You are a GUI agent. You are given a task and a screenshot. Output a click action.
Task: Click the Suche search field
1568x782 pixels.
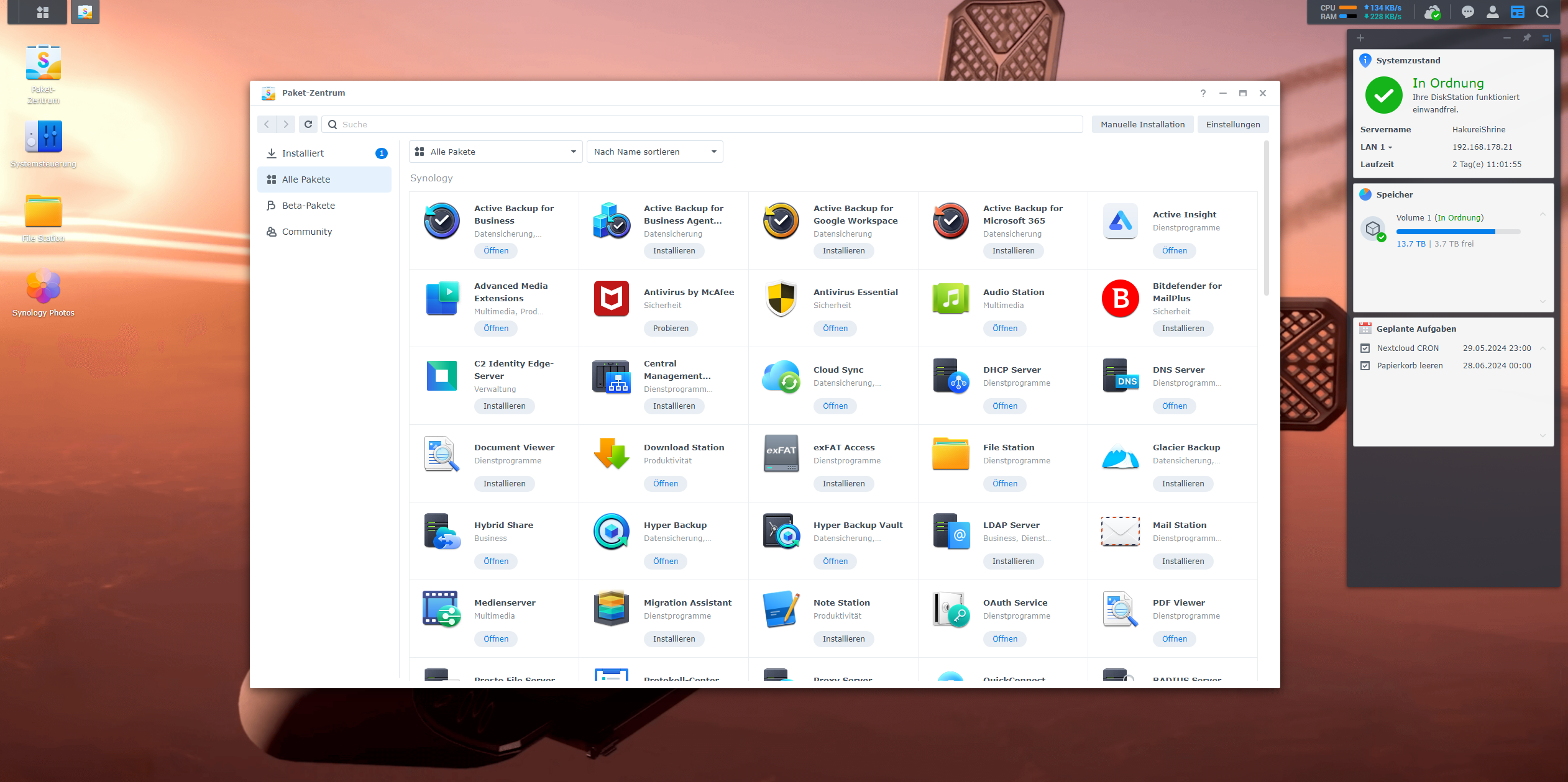pyautogui.click(x=708, y=124)
